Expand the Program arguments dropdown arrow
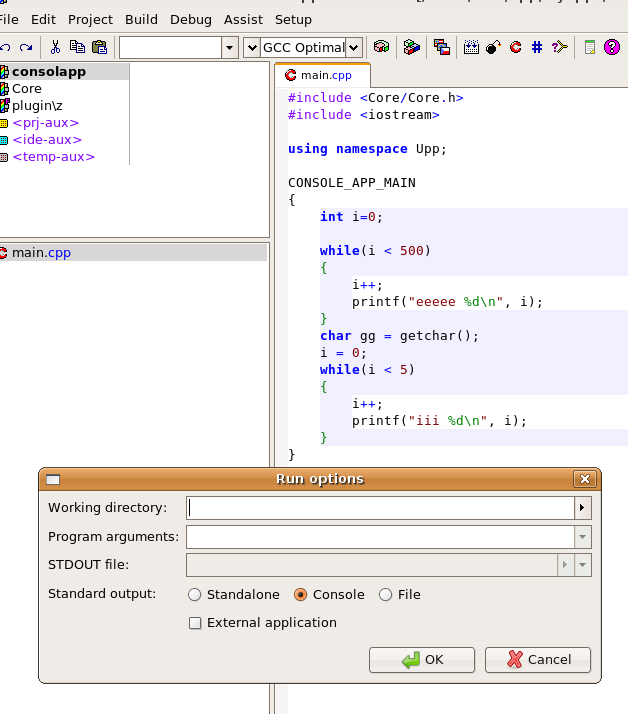Viewport: 628px width, 714px height. click(583, 537)
